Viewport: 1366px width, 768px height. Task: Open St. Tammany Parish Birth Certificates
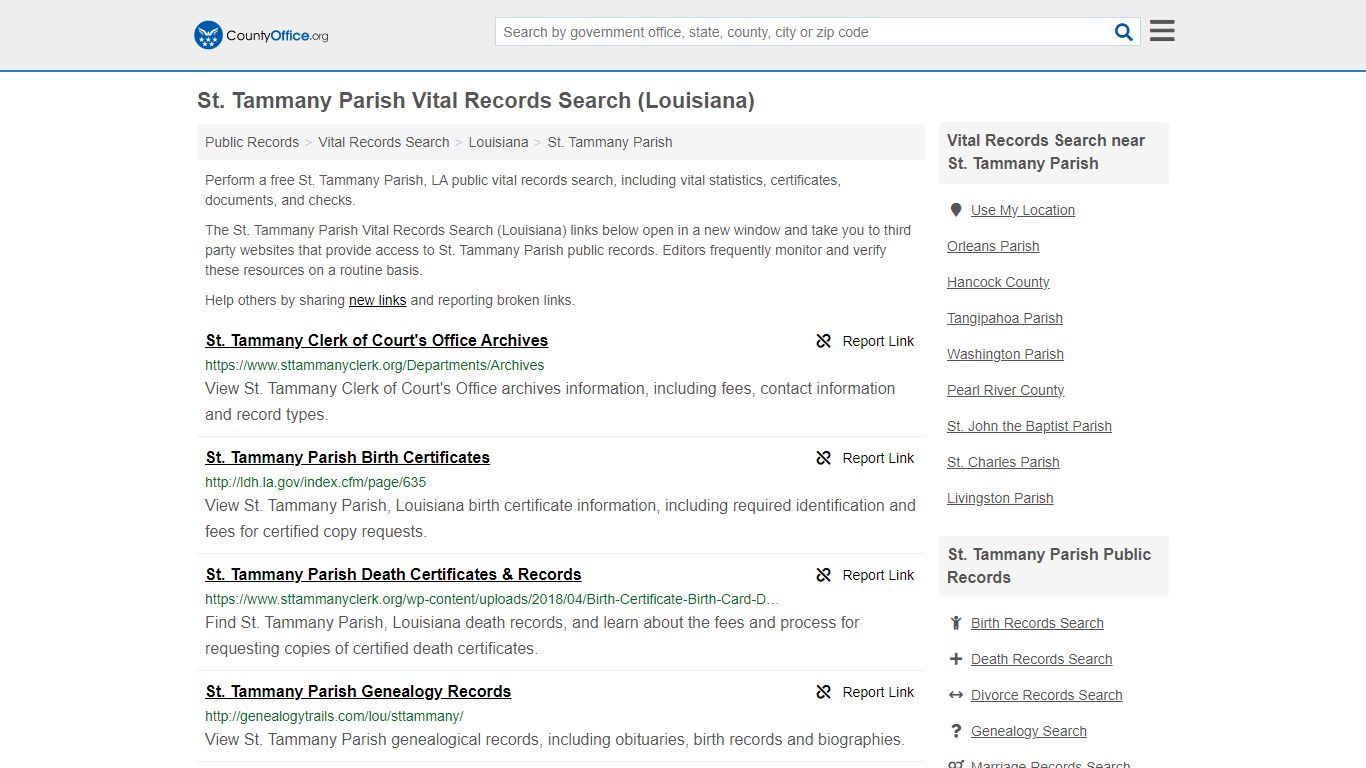[348, 457]
